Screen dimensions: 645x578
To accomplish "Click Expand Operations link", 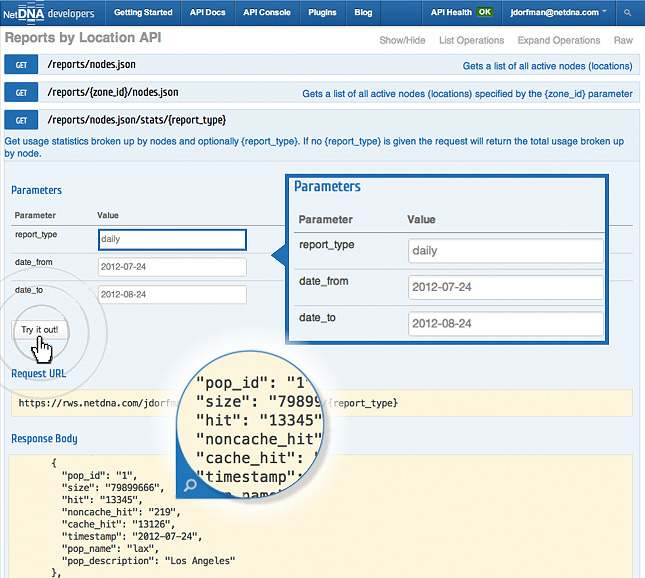I will click(x=559, y=40).
